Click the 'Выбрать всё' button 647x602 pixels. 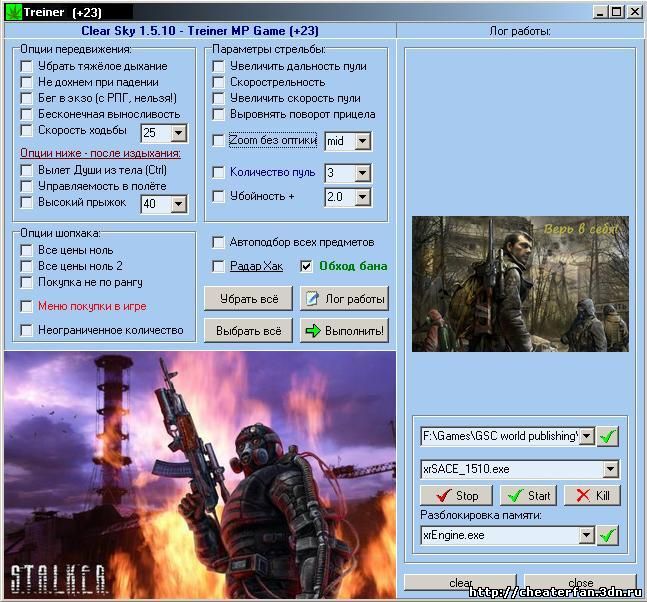pos(248,331)
